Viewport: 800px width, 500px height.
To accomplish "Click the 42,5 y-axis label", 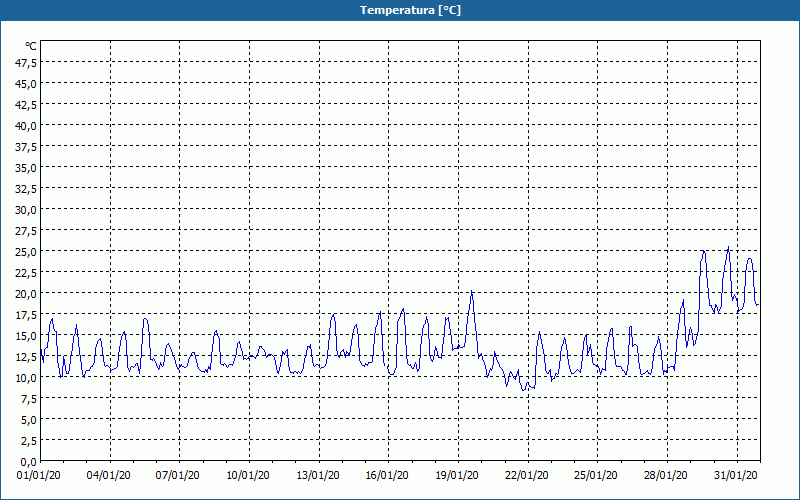I will 27,105.
